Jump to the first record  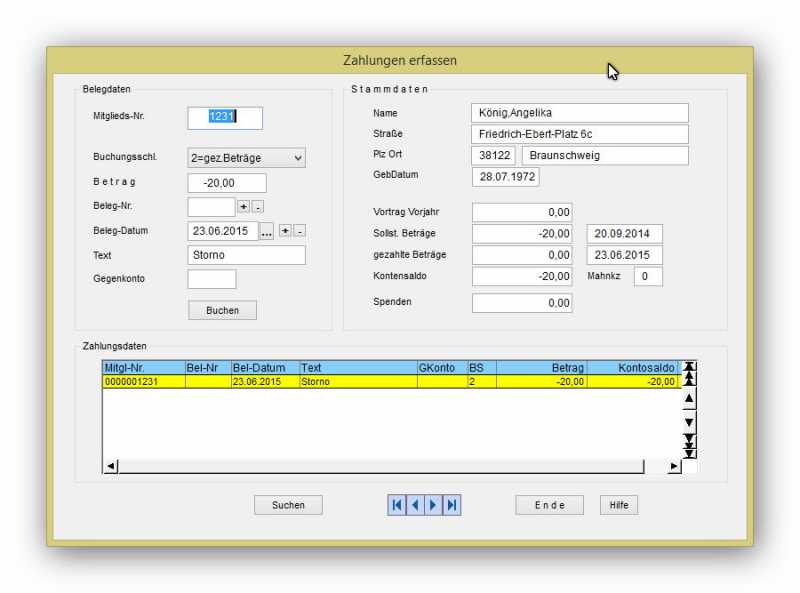397,505
